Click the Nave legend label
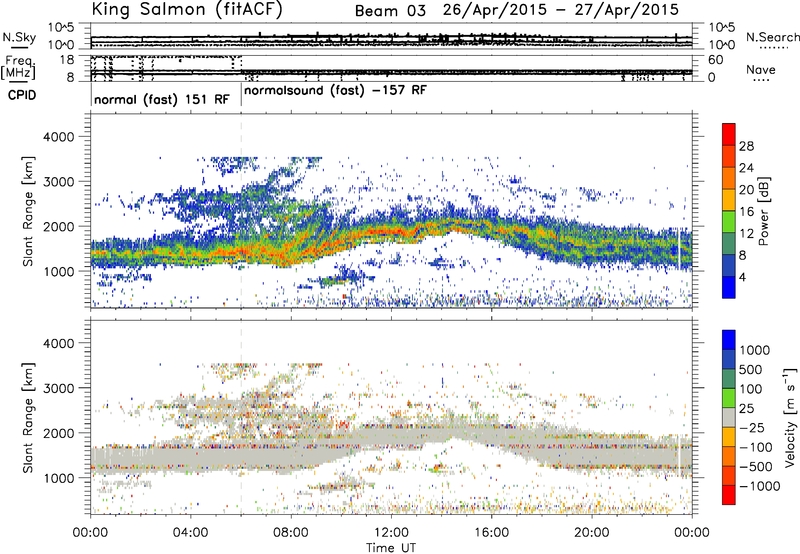This screenshot has width=800, height=554. click(x=761, y=70)
